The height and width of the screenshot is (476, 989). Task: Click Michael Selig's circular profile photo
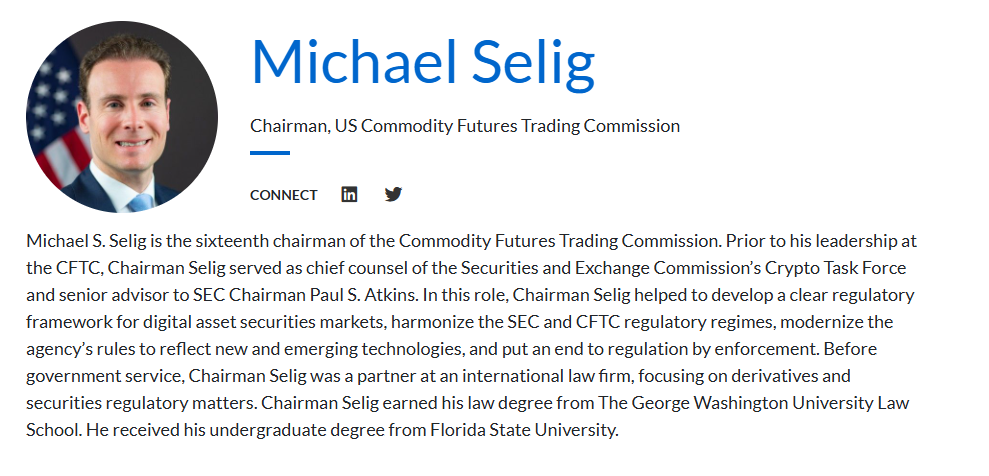click(x=122, y=117)
